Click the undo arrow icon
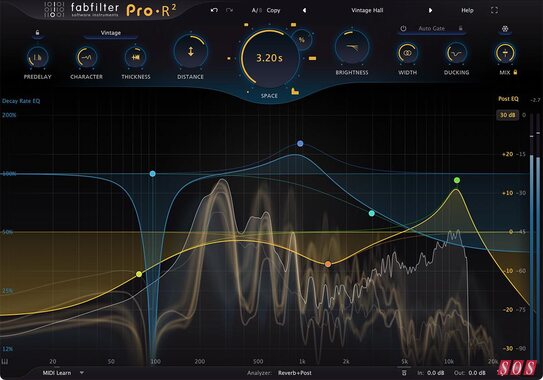The height and width of the screenshot is (380, 543). [214, 10]
